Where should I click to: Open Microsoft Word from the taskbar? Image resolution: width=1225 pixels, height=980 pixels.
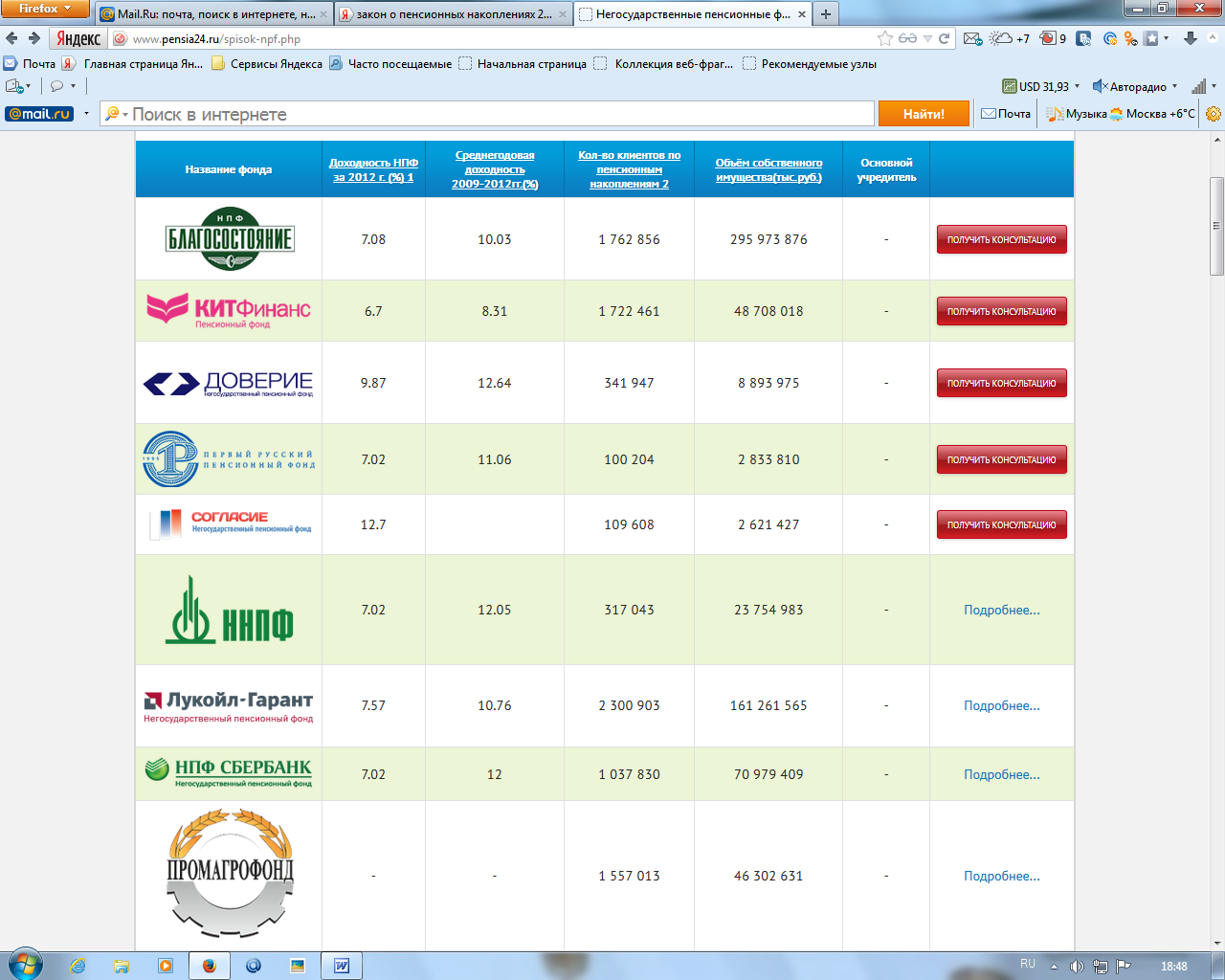(342, 966)
